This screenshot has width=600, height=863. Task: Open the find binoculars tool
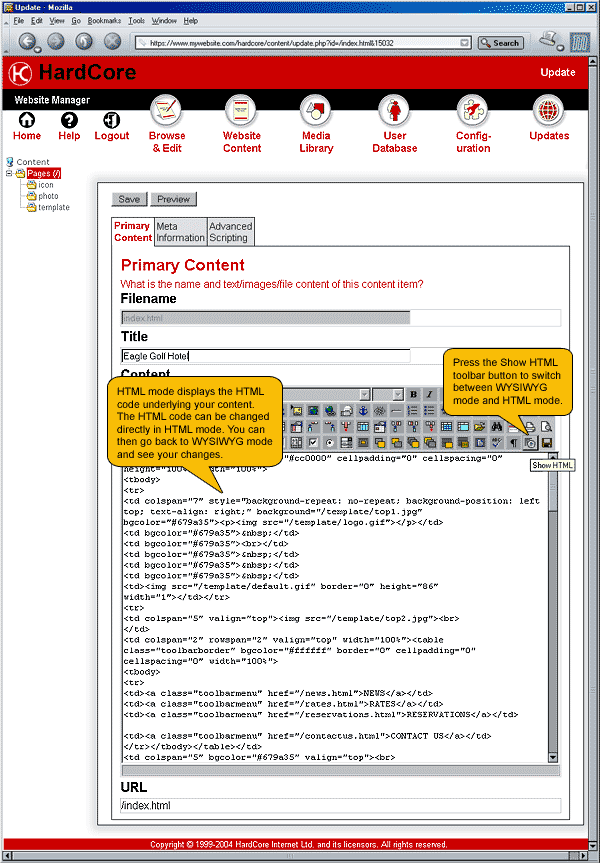[497, 427]
